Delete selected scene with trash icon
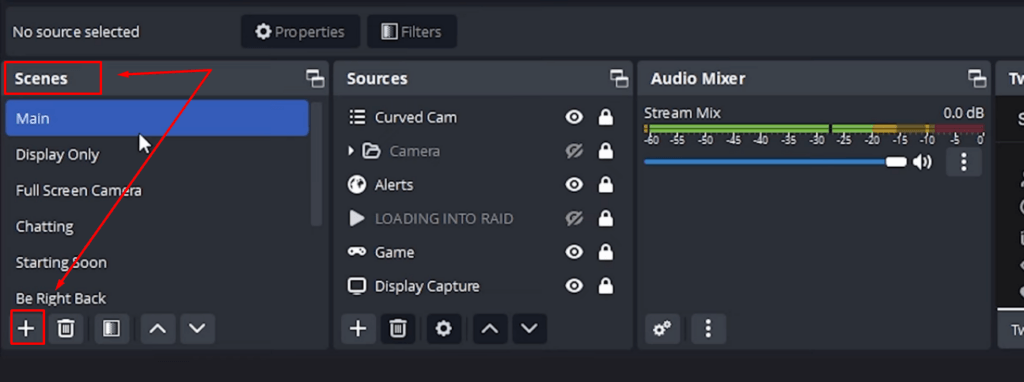The image size is (1024, 382). [65, 328]
